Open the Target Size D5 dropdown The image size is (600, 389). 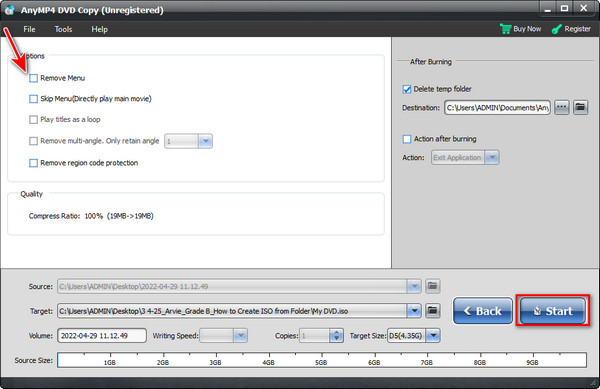coord(433,336)
